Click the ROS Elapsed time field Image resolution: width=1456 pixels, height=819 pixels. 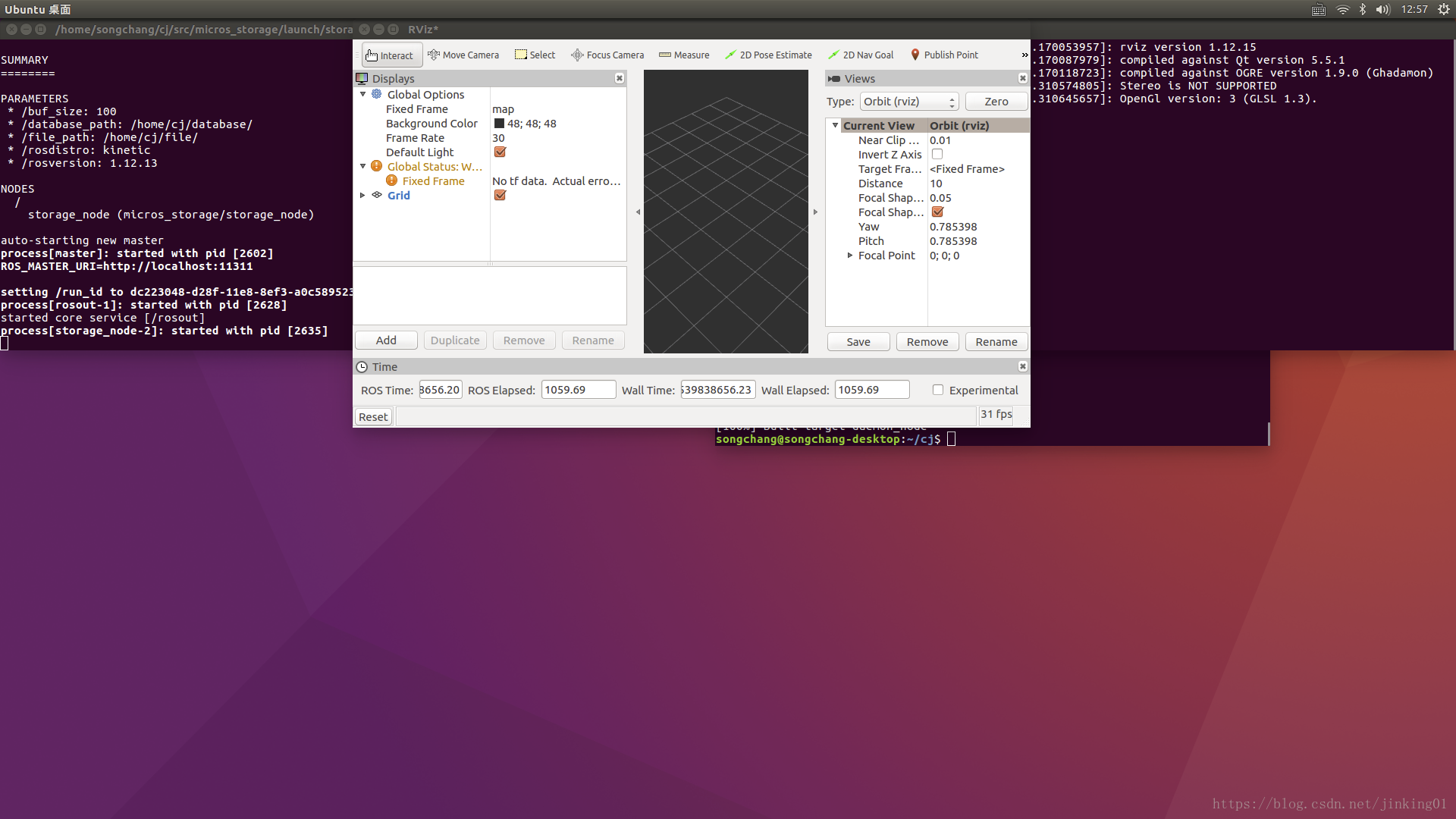click(x=577, y=390)
